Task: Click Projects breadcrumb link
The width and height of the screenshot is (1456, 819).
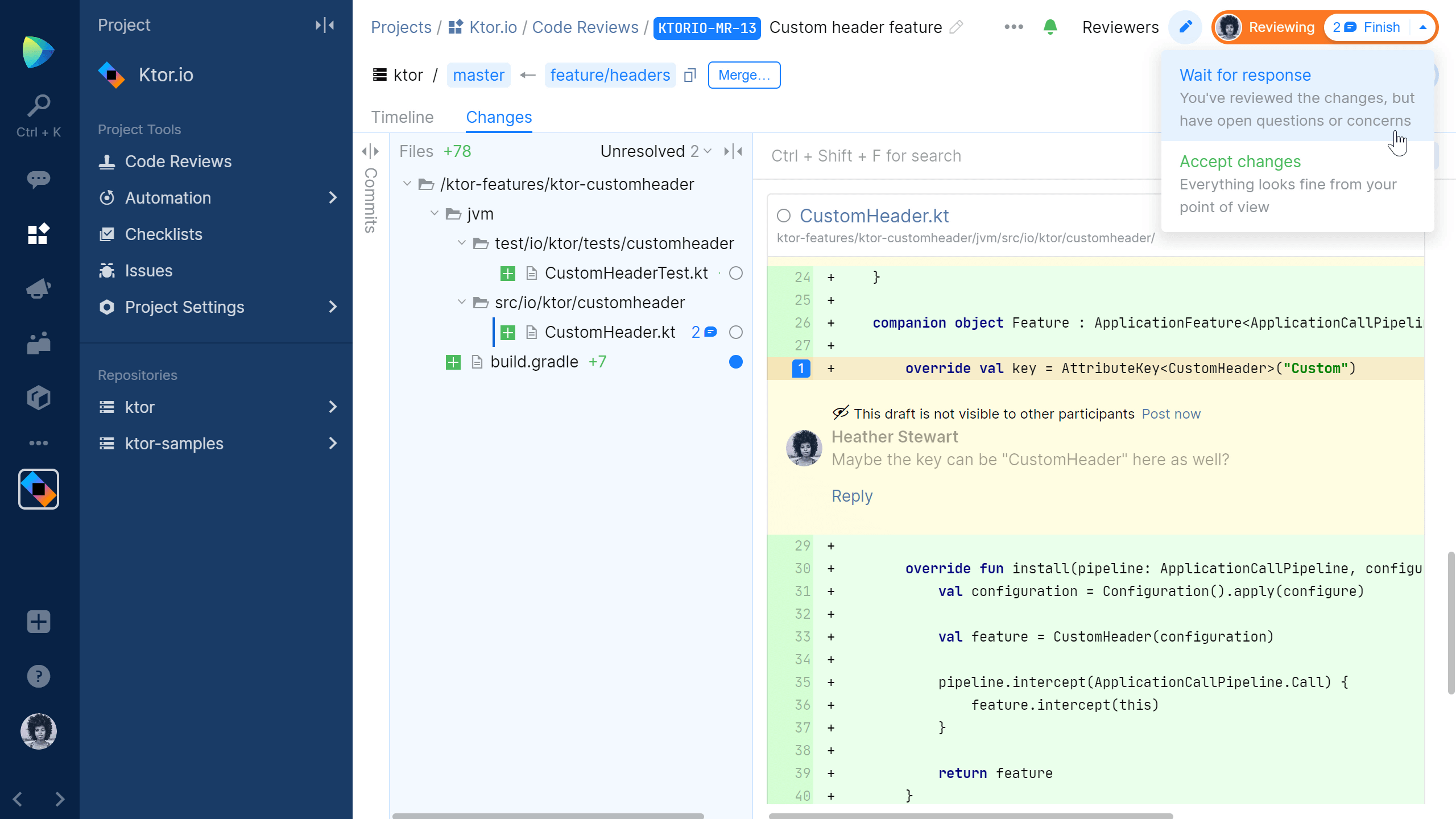Action: [x=401, y=27]
